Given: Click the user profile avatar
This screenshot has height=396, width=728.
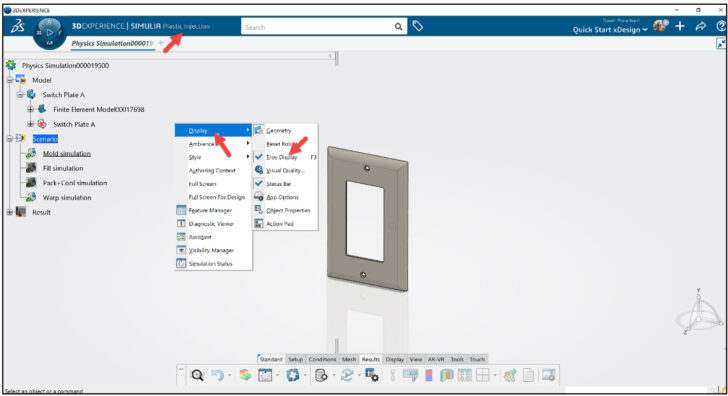Looking at the screenshot, I should (x=660, y=26).
